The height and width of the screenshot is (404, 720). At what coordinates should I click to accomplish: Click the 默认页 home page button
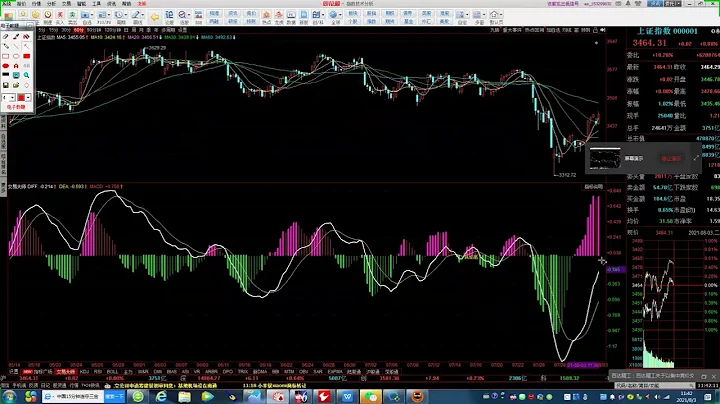(x=496, y=18)
